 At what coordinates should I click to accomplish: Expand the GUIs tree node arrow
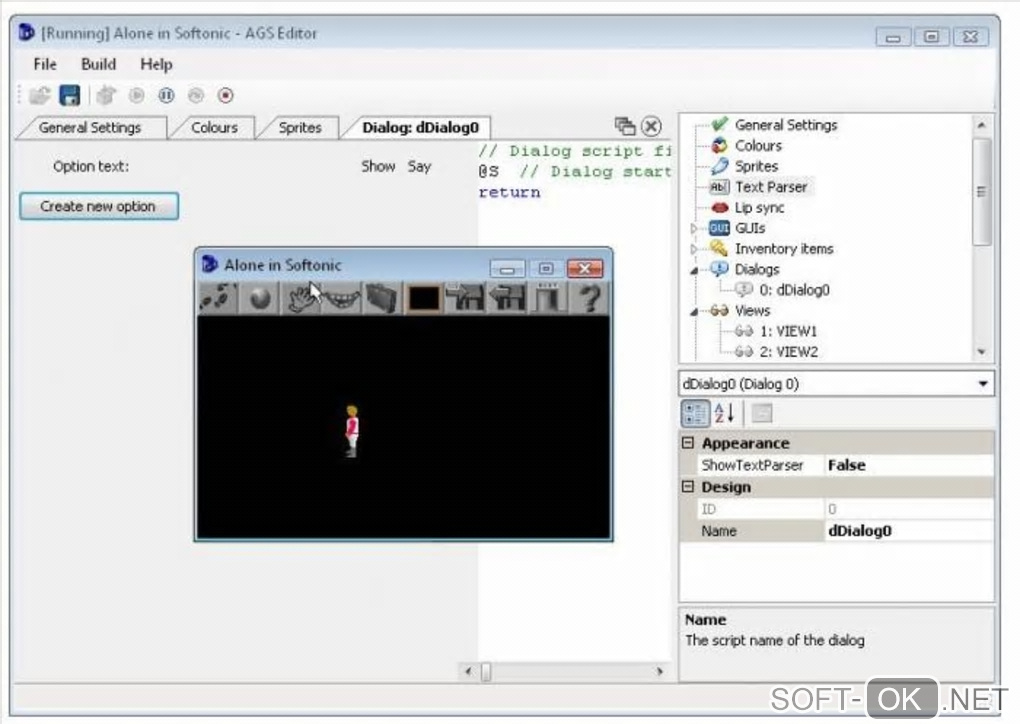(693, 228)
